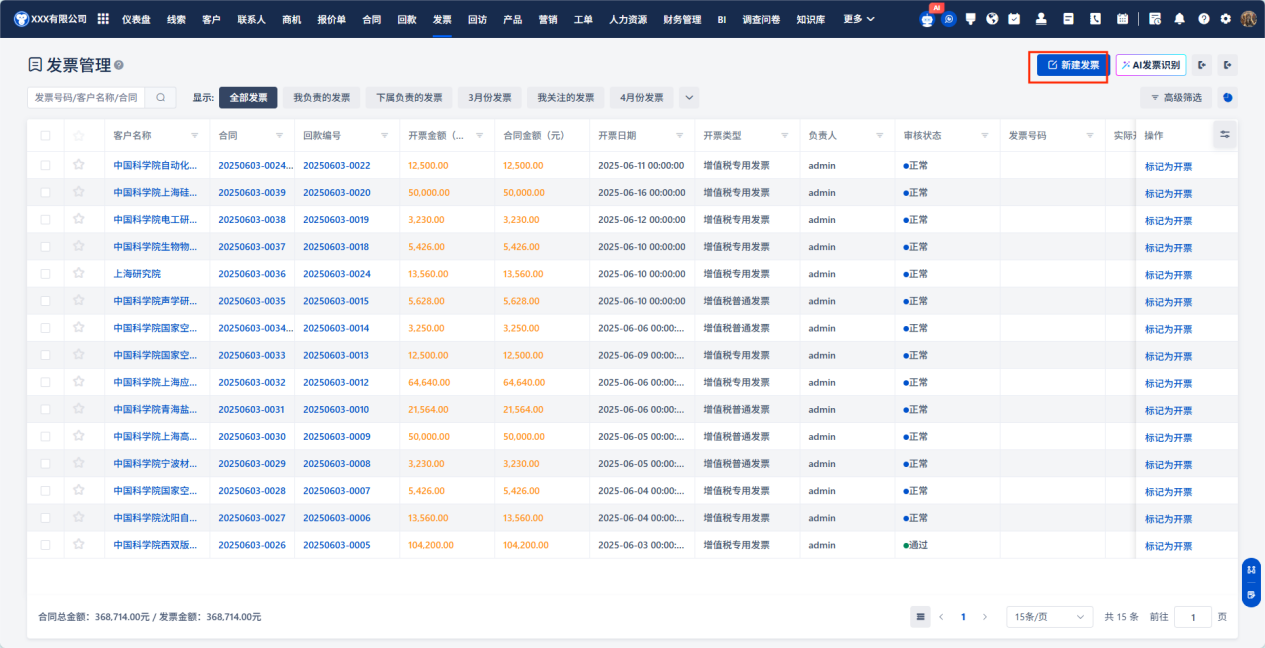The image size is (1265, 648).
Task: Switch to 财务管理 in the top navigation
Action: (x=682, y=19)
